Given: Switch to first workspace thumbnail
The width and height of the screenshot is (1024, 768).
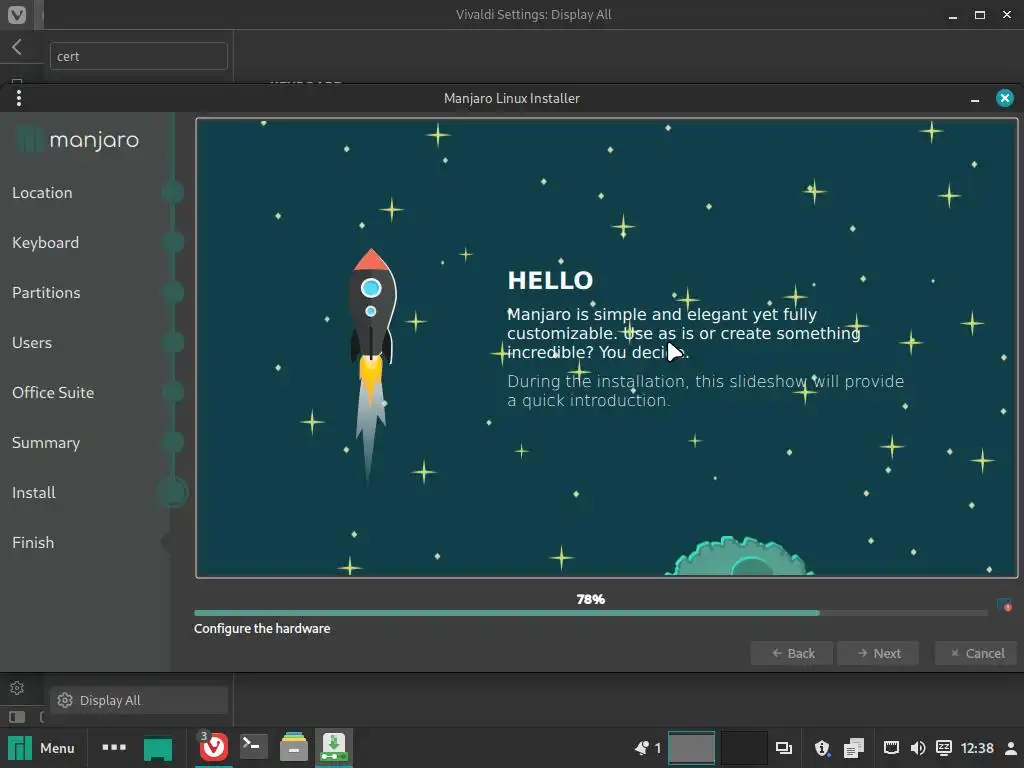Looking at the screenshot, I should click(x=692, y=748).
